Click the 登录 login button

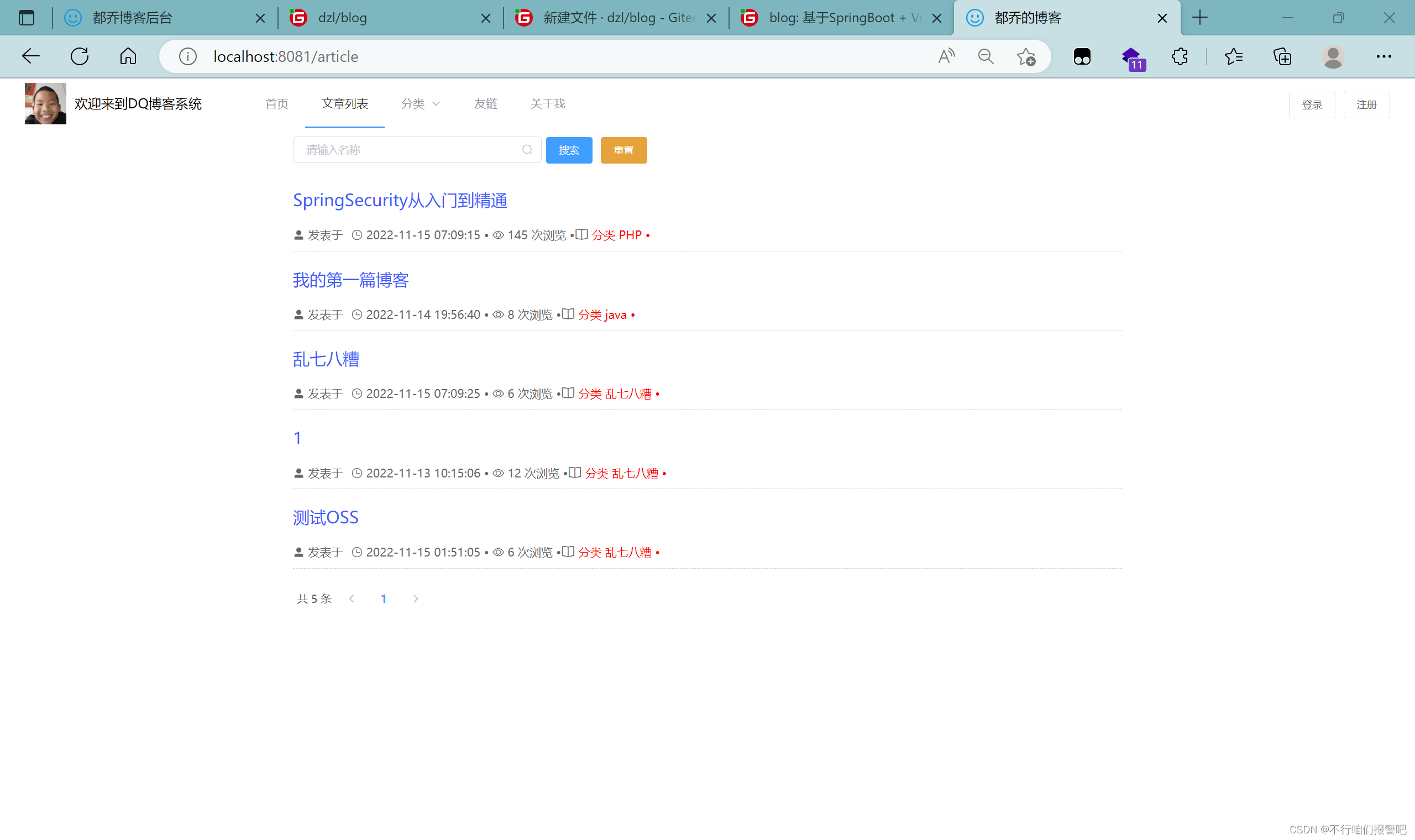click(x=1312, y=104)
